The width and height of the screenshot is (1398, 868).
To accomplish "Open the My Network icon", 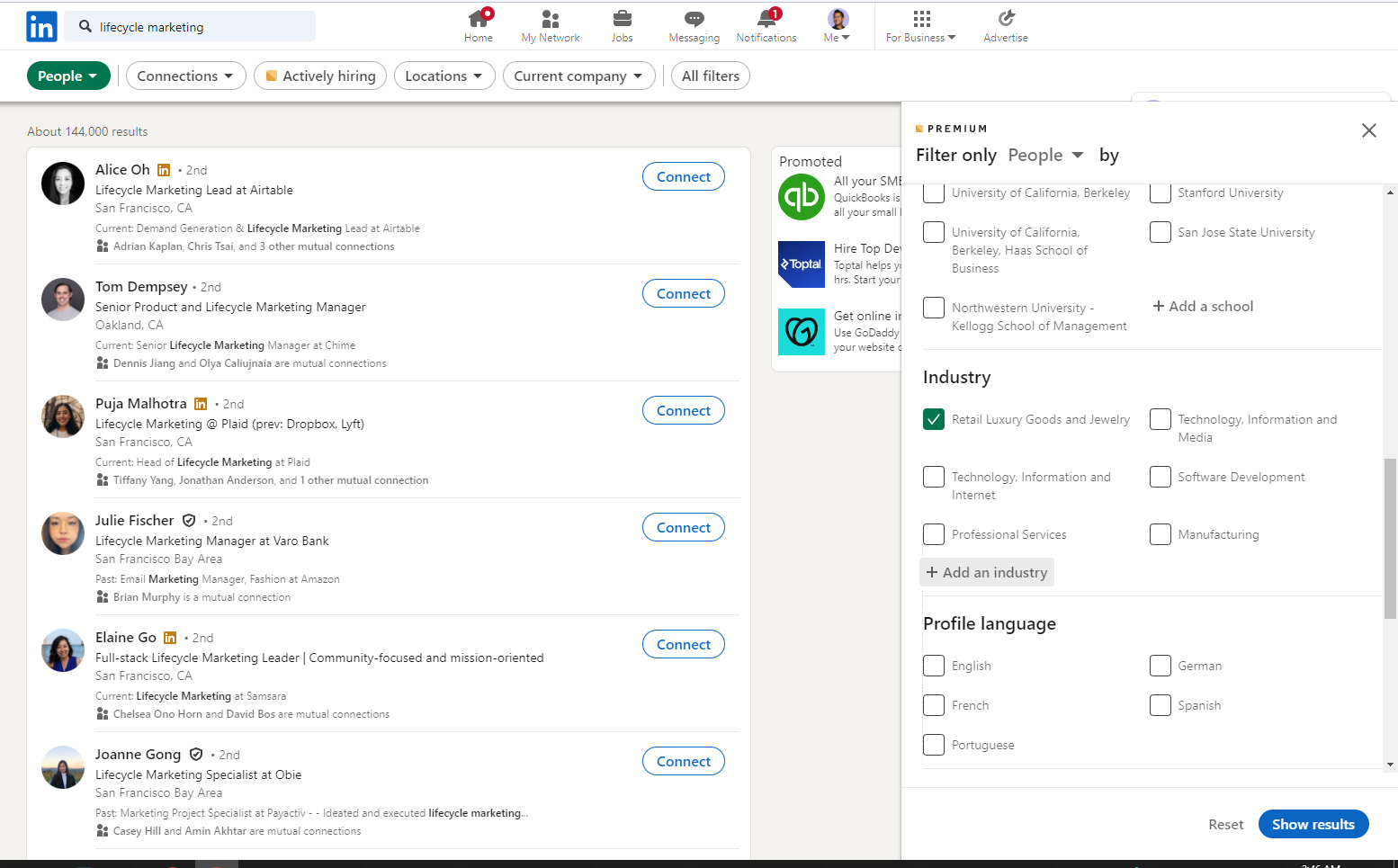I will point(551,19).
